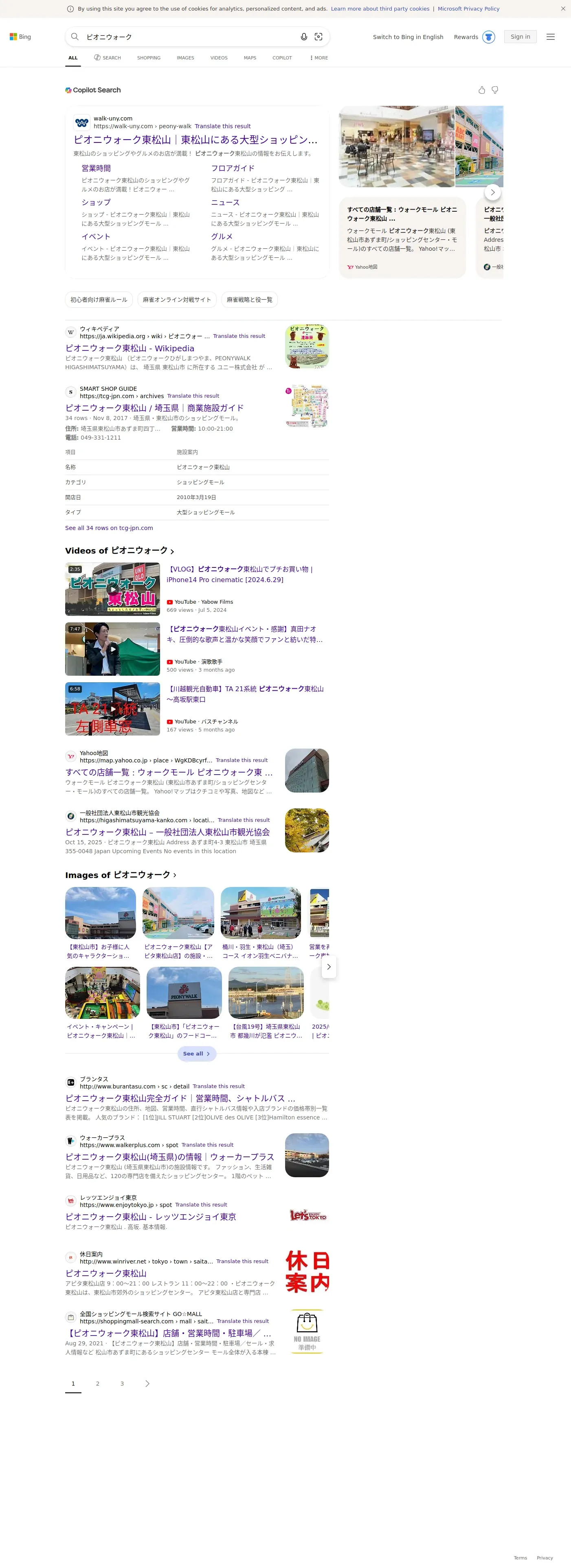Go to results page 3
This screenshot has height=1568, width=571.
click(122, 1384)
